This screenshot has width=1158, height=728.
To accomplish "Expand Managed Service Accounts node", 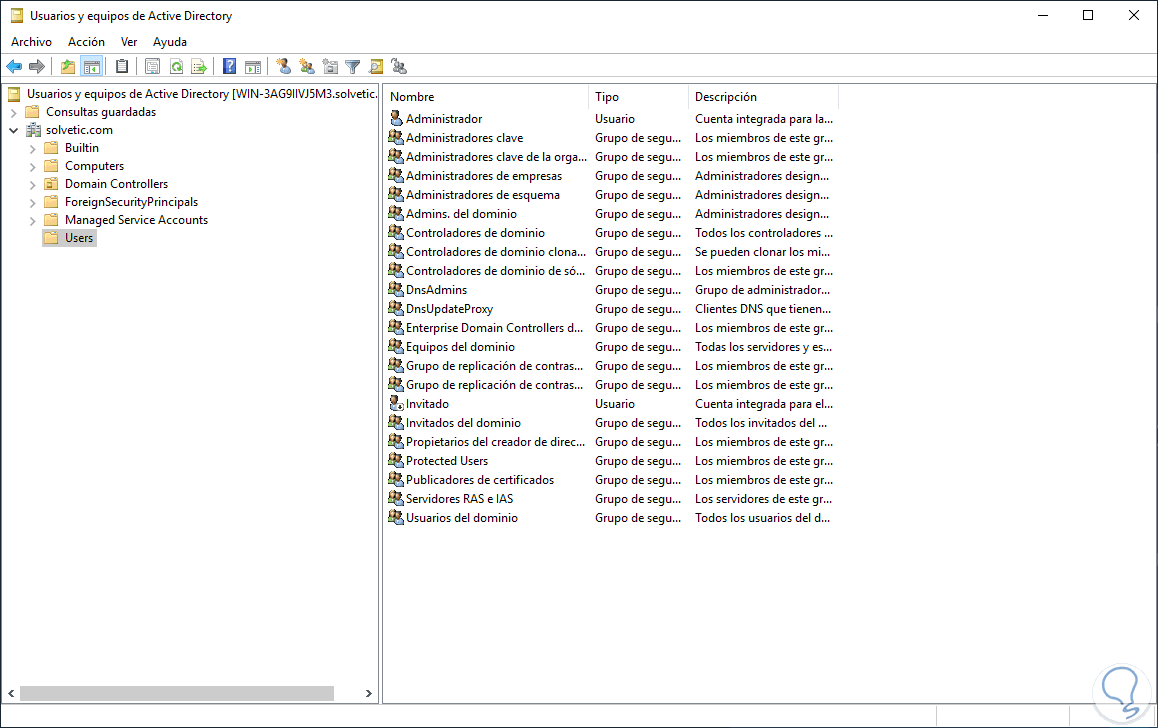I will 32,220.
